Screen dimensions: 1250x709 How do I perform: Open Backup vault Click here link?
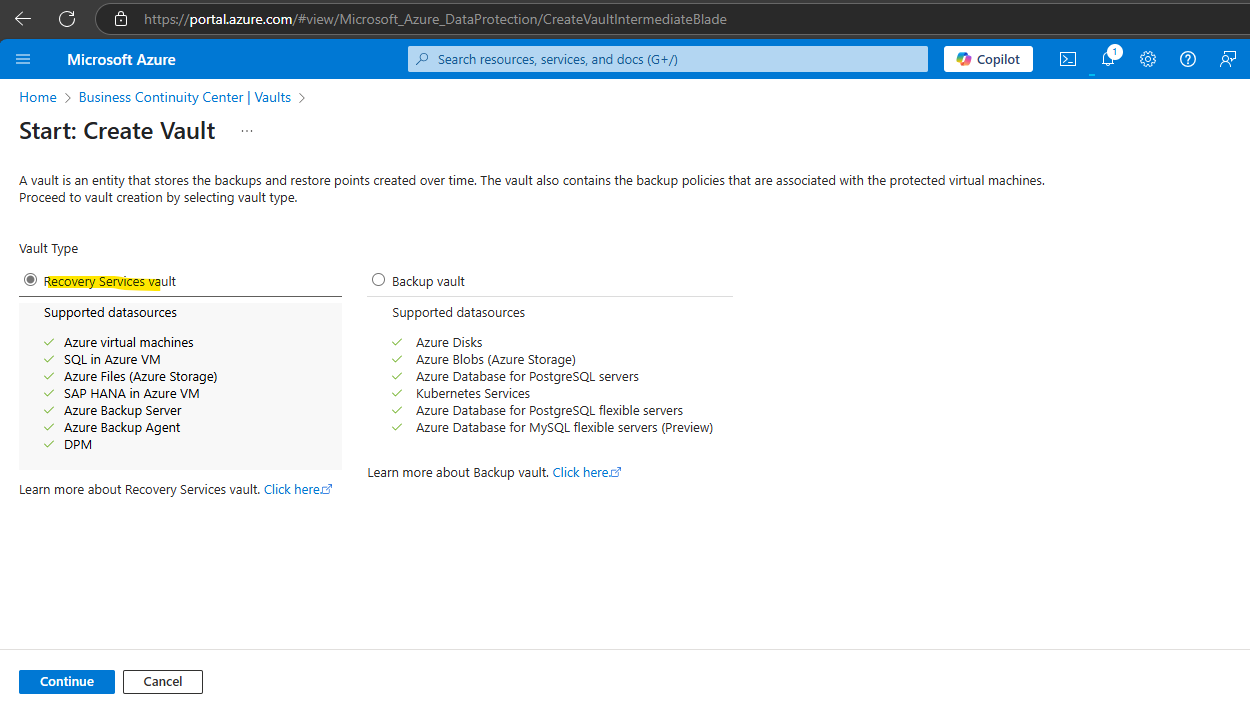587,472
